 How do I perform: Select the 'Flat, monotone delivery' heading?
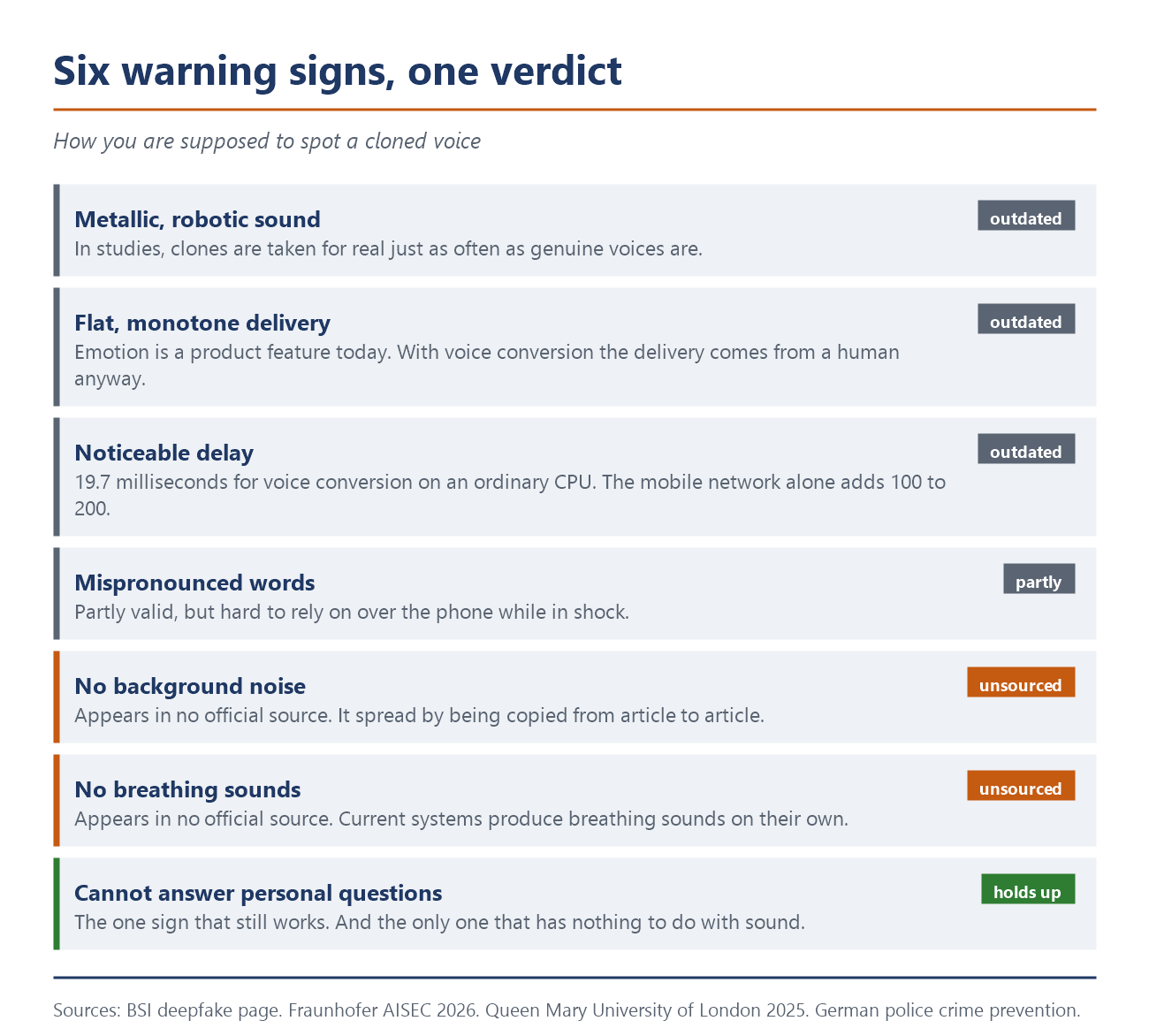click(x=202, y=323)
